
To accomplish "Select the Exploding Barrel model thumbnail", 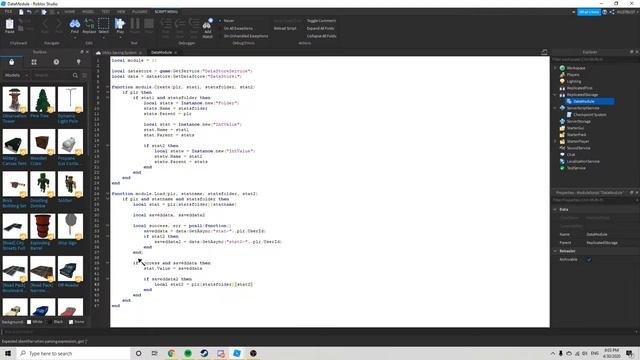I will (42, 227).
